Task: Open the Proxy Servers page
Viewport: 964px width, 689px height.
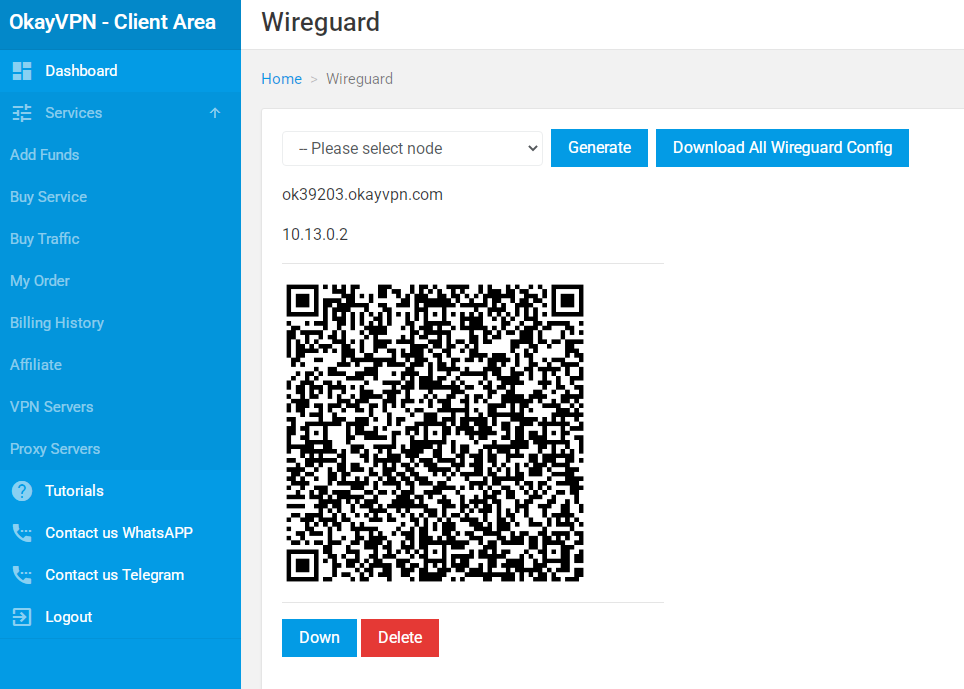Action: click(x=53, y=448)
